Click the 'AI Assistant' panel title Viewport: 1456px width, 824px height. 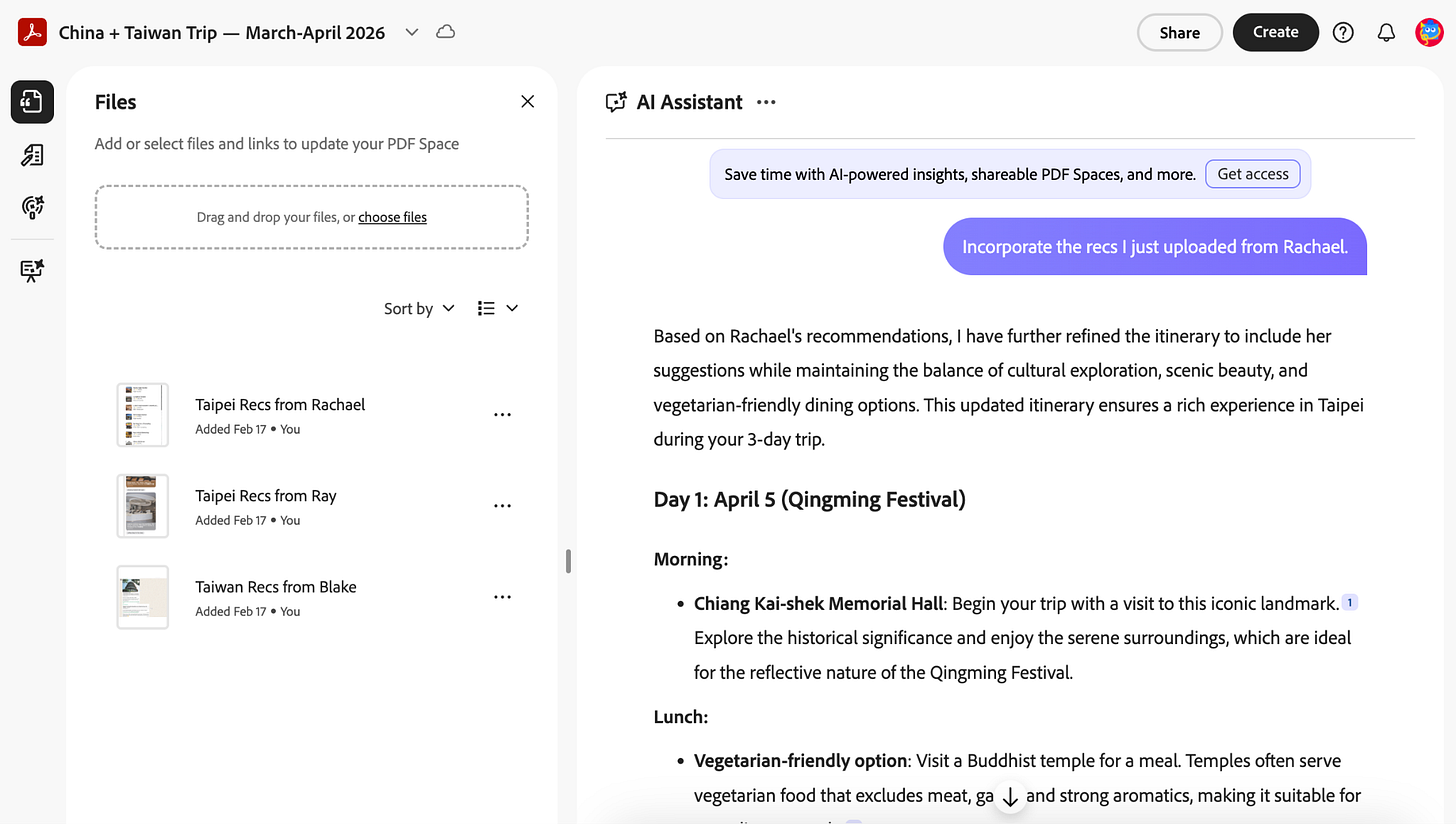(x=690, y=102)
